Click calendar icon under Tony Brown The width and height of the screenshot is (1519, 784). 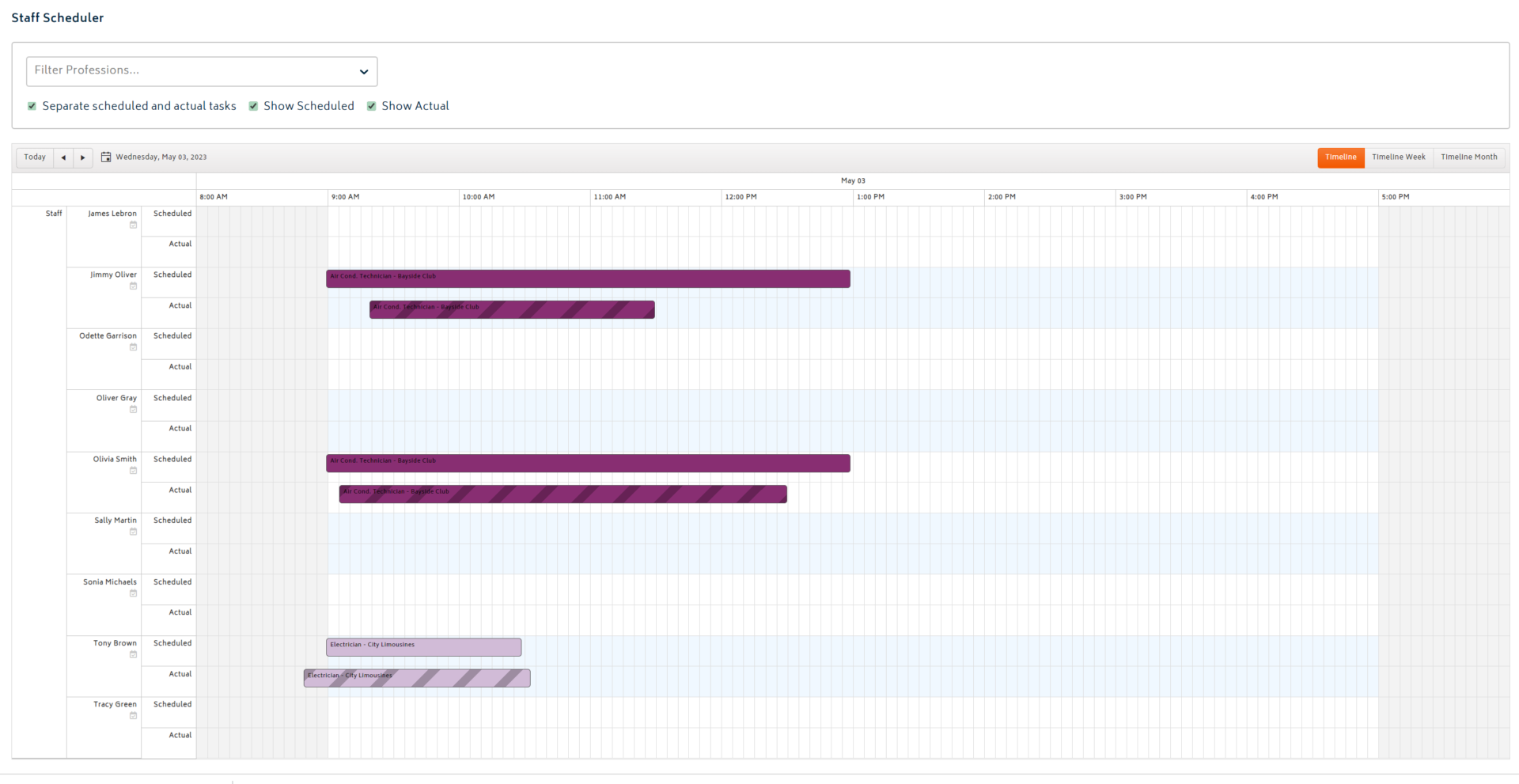[133, 655]
